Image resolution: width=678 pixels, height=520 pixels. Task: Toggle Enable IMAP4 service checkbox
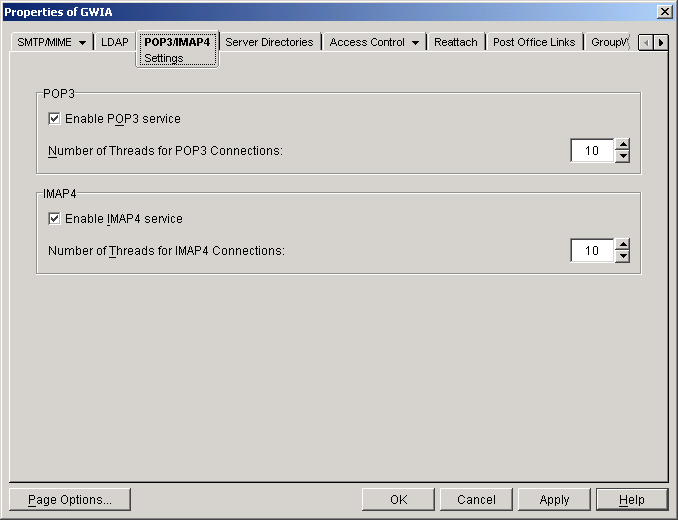tap(54, 219)
